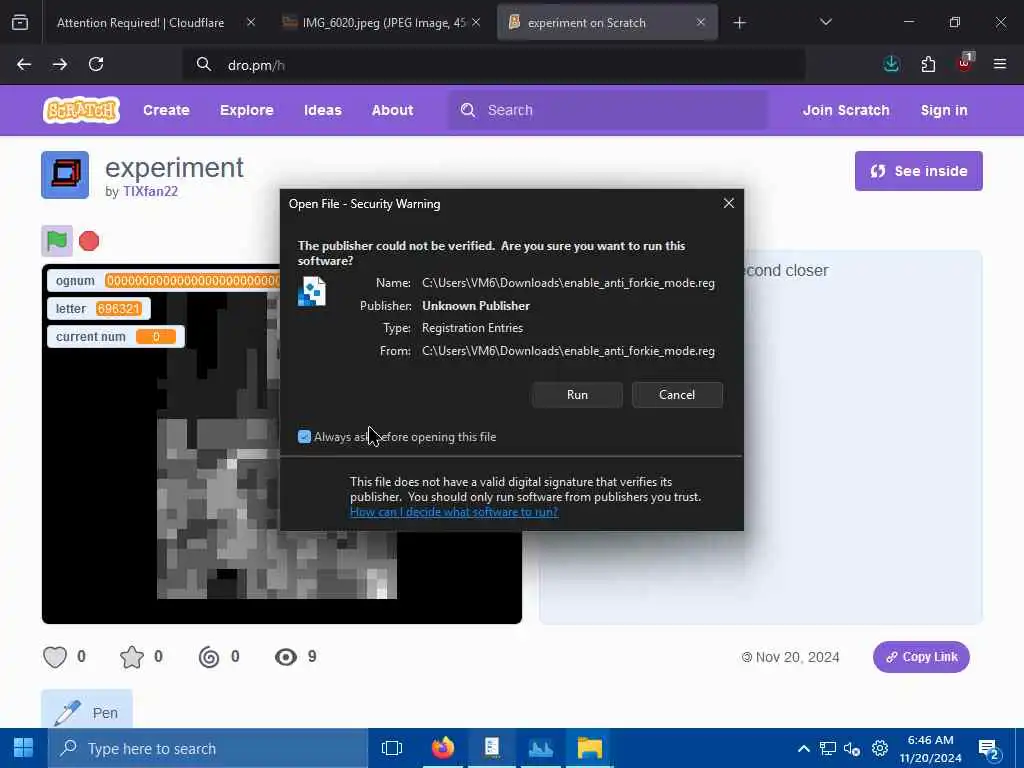The width and height of the screenshot is (1024, 768).
Task: Click the remix spiral icon
Action: tap(209, 657)
